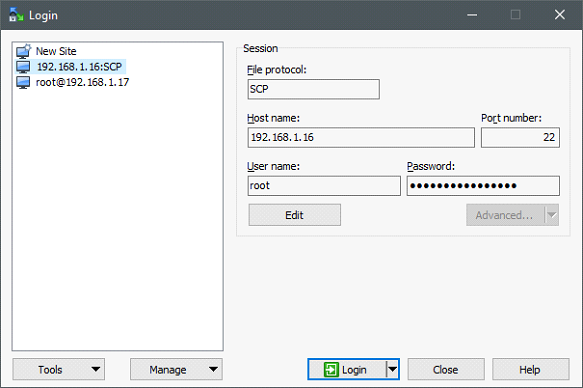Close the Login window with X

click(x=560, y=15)
